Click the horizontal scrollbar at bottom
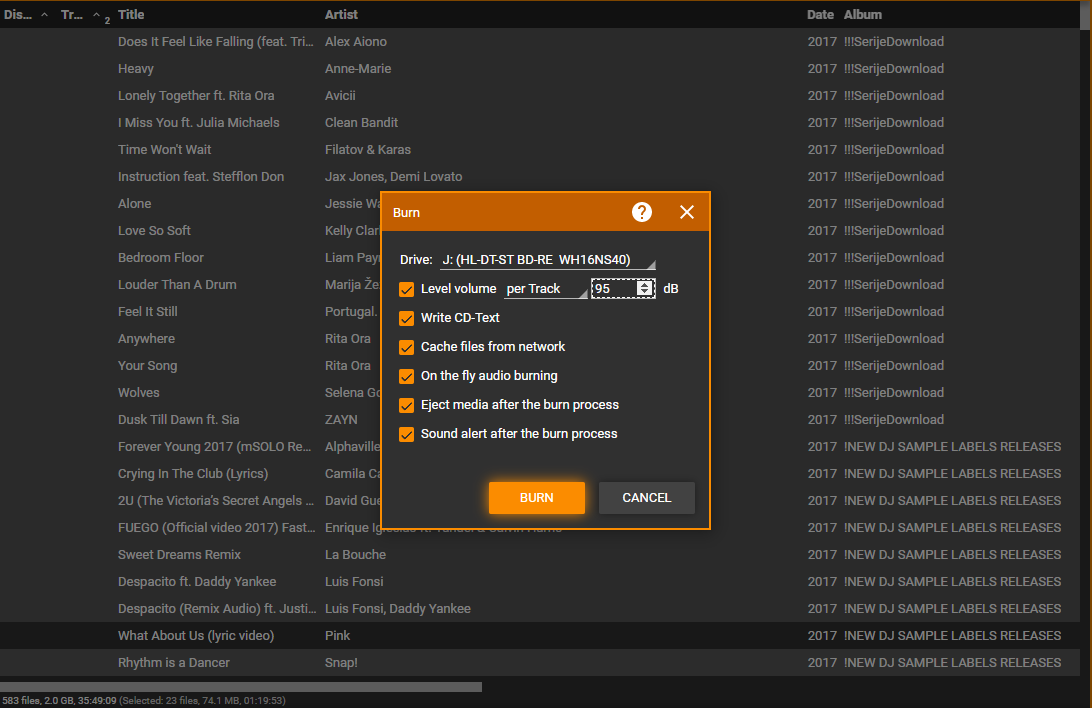The height and width of the screenshot is (708, 1092). [240, 687]
